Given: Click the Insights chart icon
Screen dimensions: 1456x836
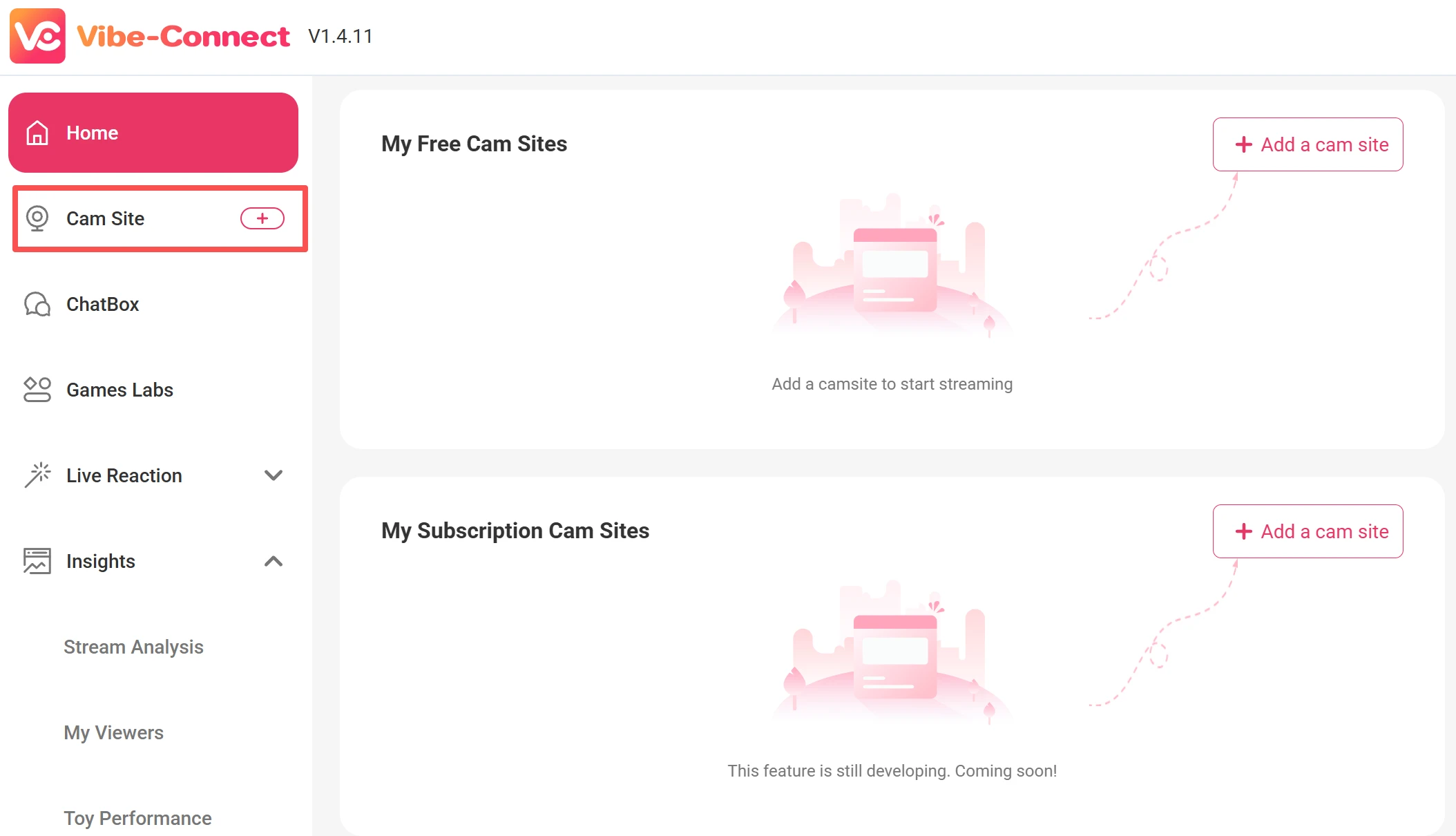Looking at the screenshot, I should pyautogui.click(x=37, y=561).
